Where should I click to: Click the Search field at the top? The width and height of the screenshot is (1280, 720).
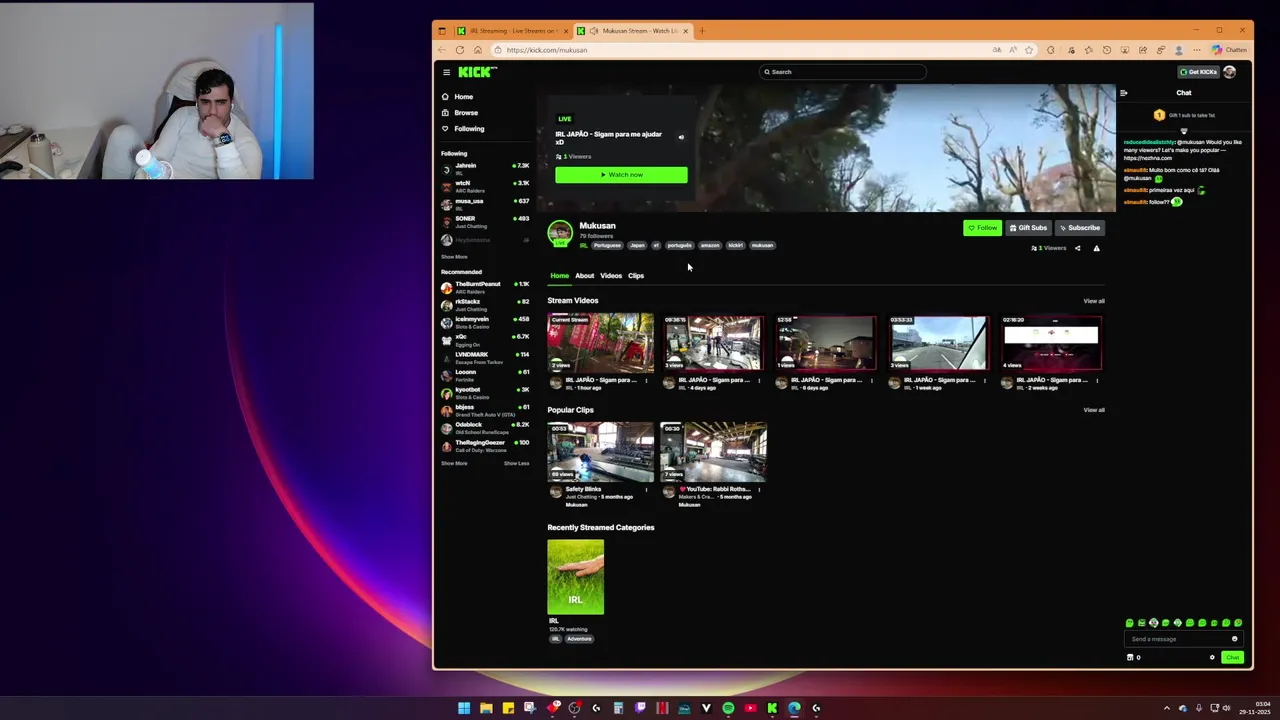tap(842, 72)
